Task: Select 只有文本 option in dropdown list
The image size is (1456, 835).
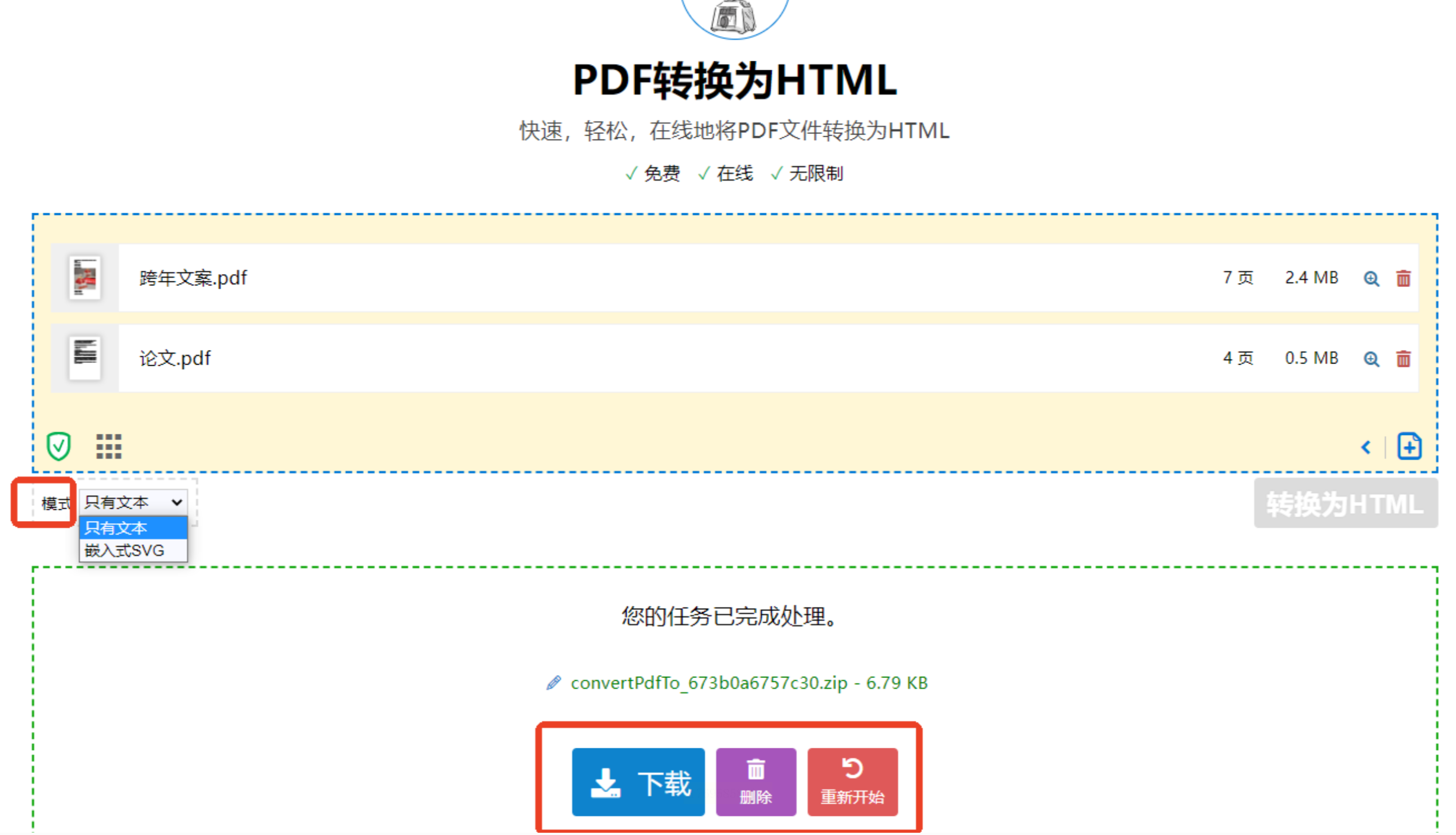Action: click(x=133, y=528)
